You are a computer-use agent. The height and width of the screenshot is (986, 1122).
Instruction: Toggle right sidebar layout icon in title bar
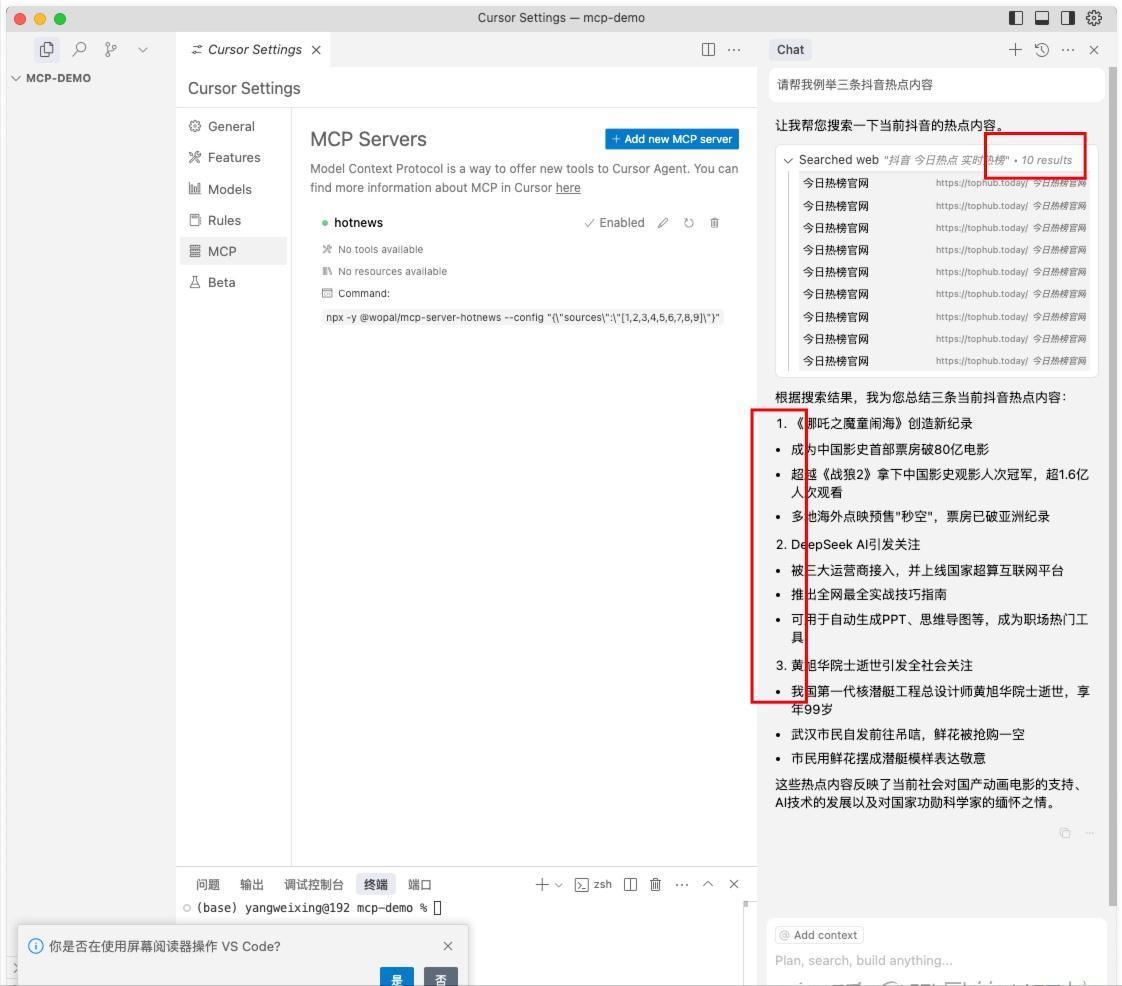(1068, 18)
